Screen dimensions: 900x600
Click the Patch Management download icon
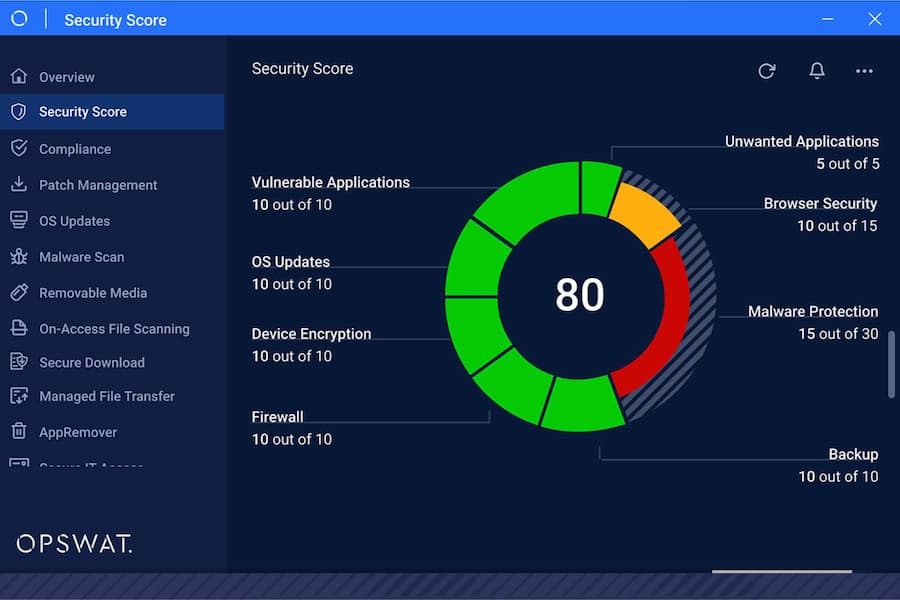18,185
